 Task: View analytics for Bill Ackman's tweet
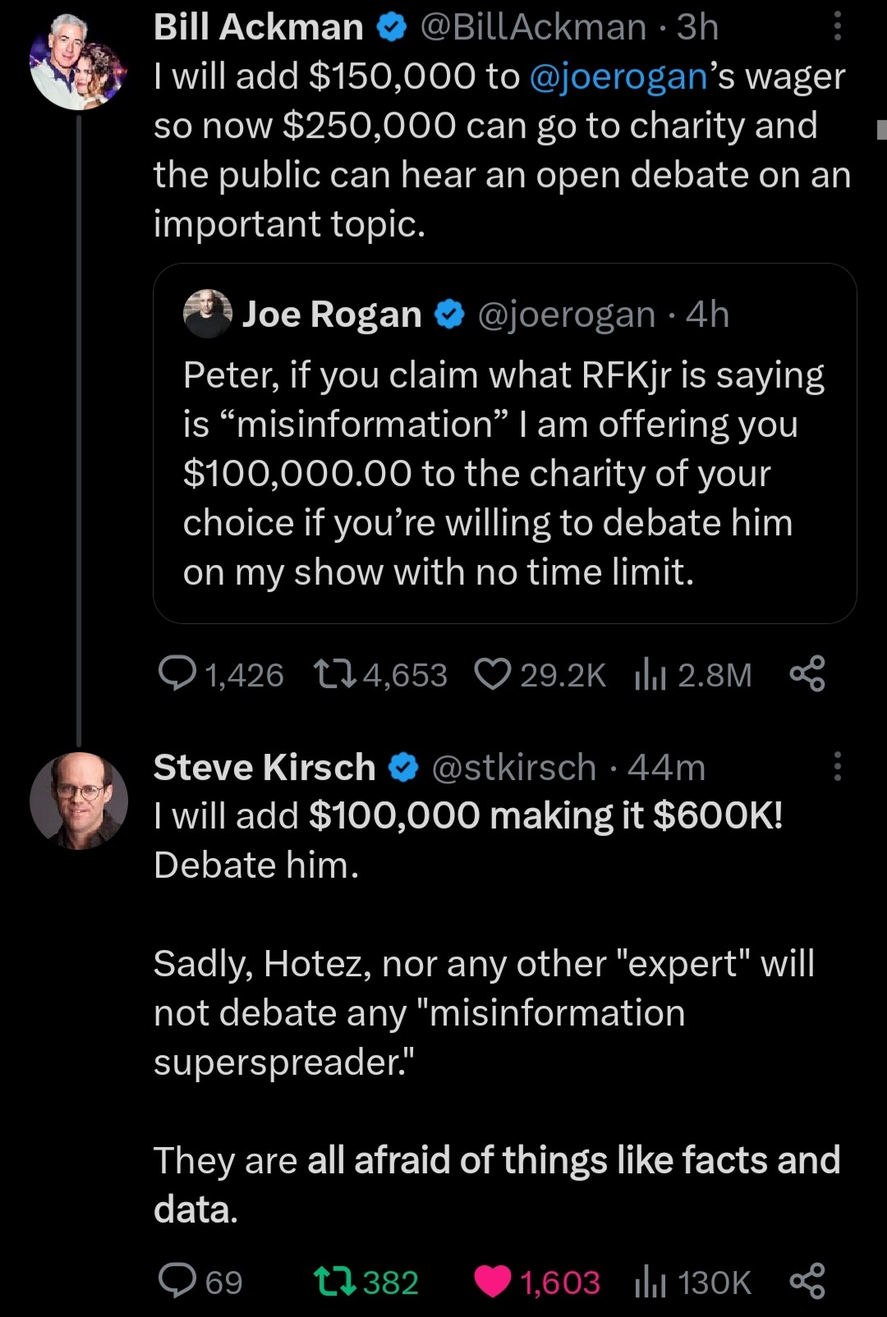tap(650, 676)
